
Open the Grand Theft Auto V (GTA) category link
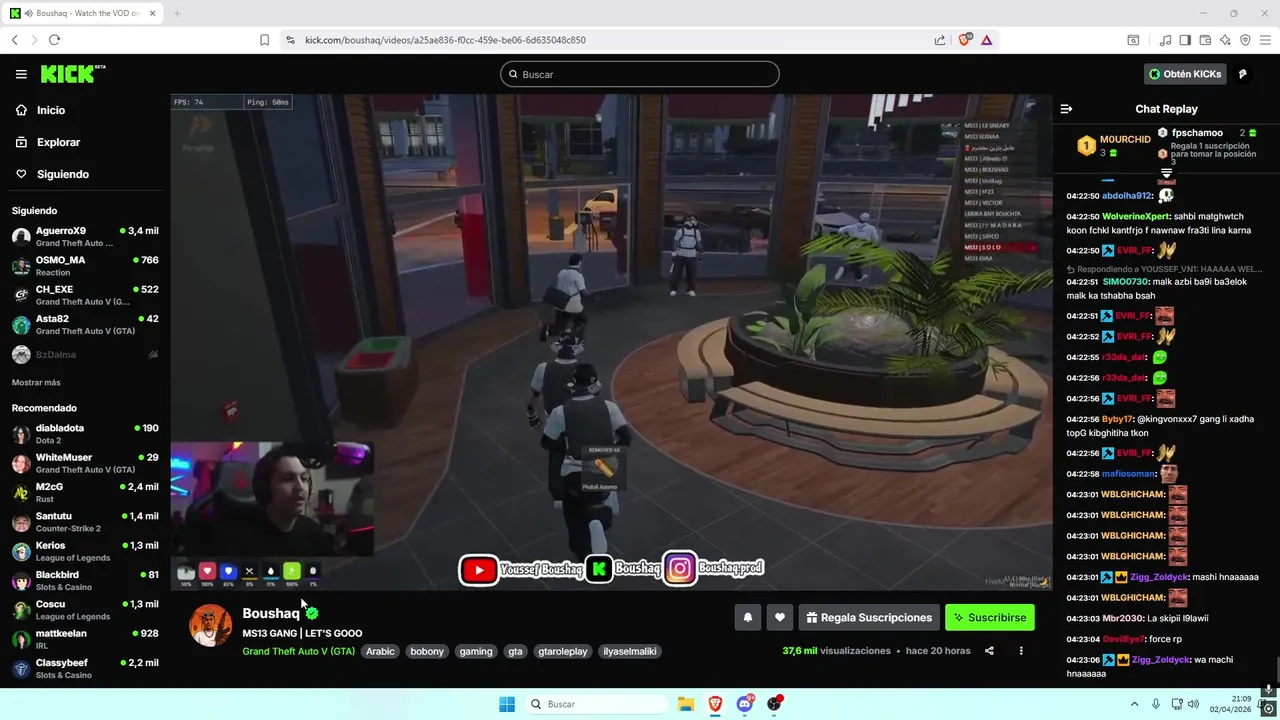point(298,651)
